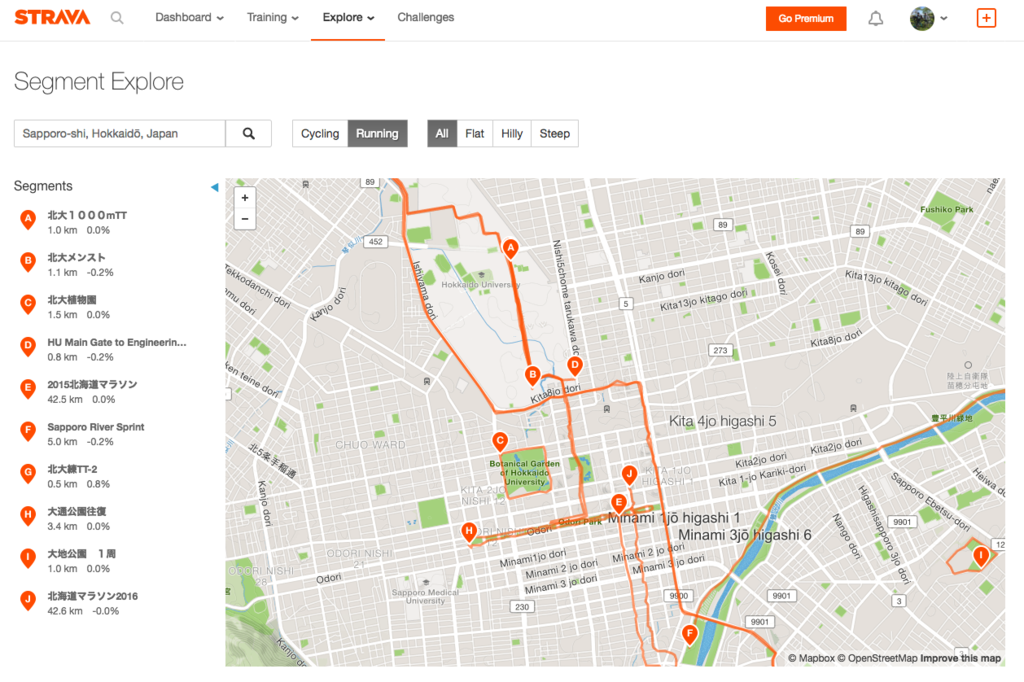Screen dimensions: 1024x682
Task: Click the Mapbox attribution link
Action: point(811,658)
